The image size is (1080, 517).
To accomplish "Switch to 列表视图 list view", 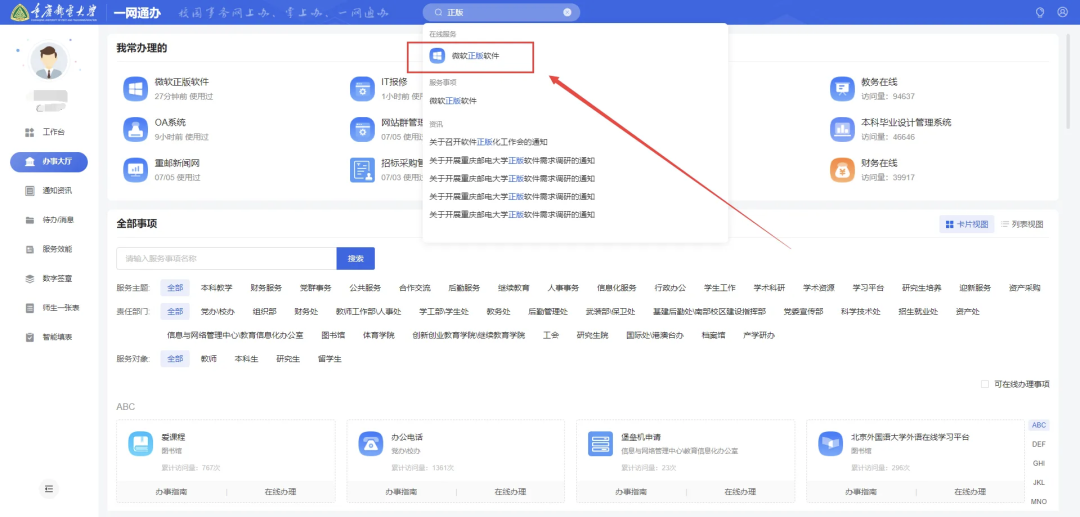I will 1022,224.
